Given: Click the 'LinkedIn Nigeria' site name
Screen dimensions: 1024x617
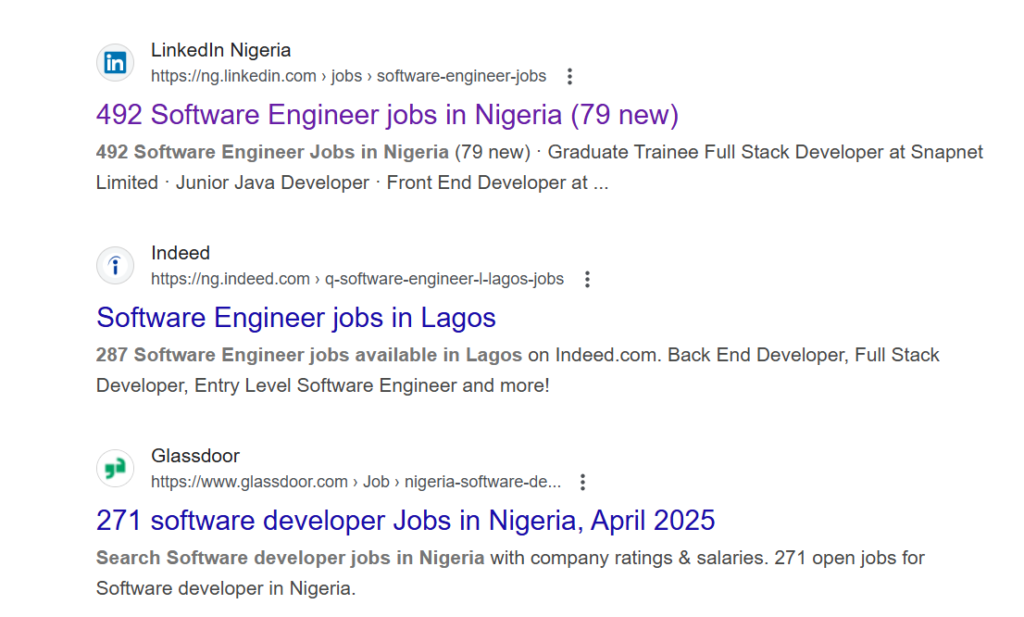Looking at the screenshot, I should pos(221,50).
